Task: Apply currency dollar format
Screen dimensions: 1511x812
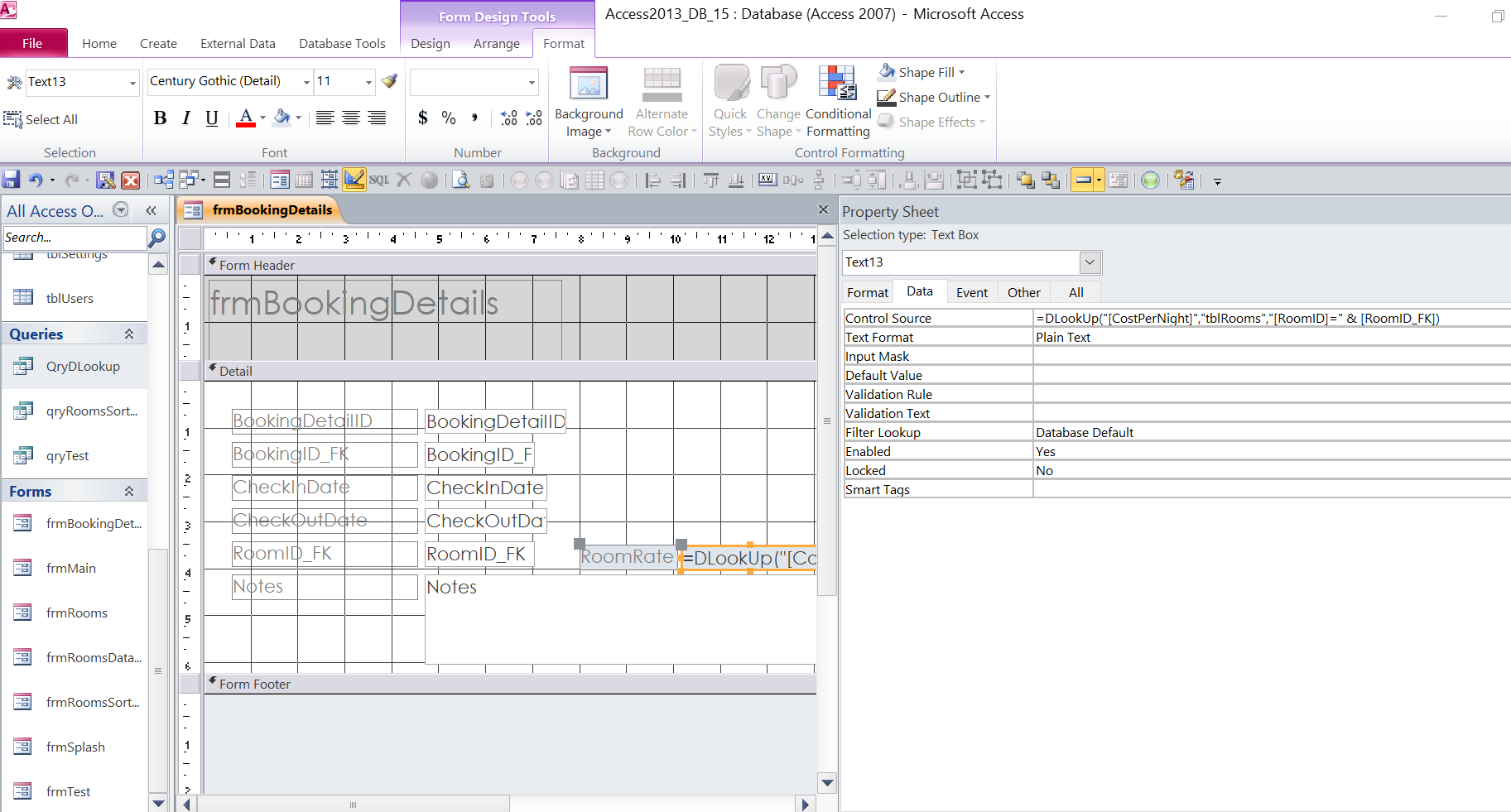Action: tap(423, 118)
